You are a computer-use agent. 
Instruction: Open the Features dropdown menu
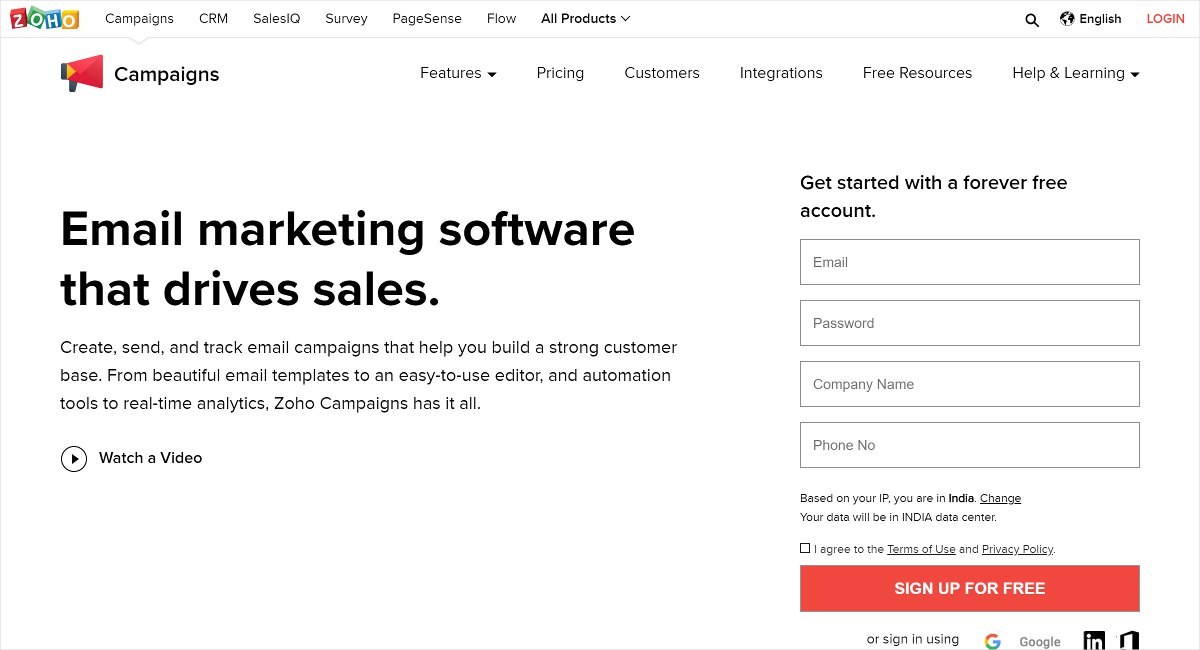458,73
